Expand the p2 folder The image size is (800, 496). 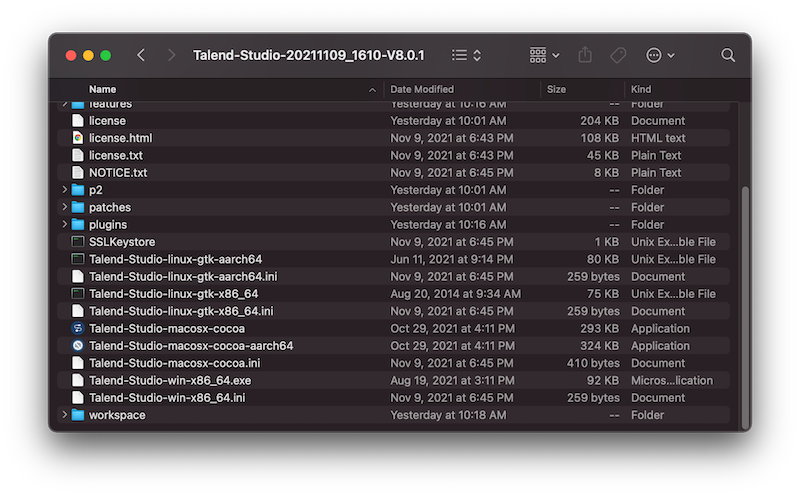click(x=65, y=190)
